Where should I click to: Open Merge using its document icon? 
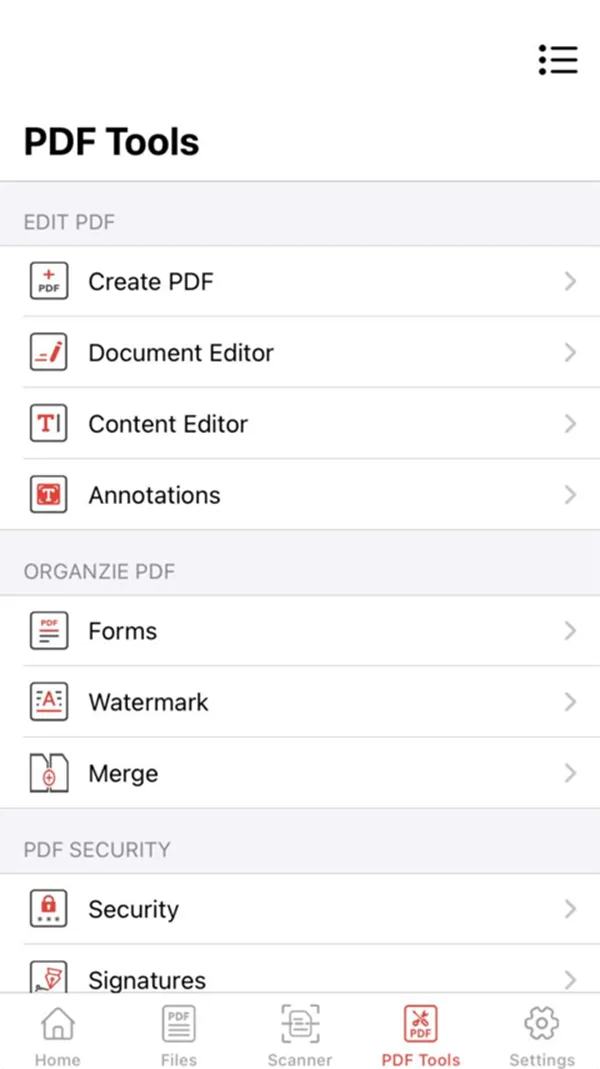(x=48, y=772)
